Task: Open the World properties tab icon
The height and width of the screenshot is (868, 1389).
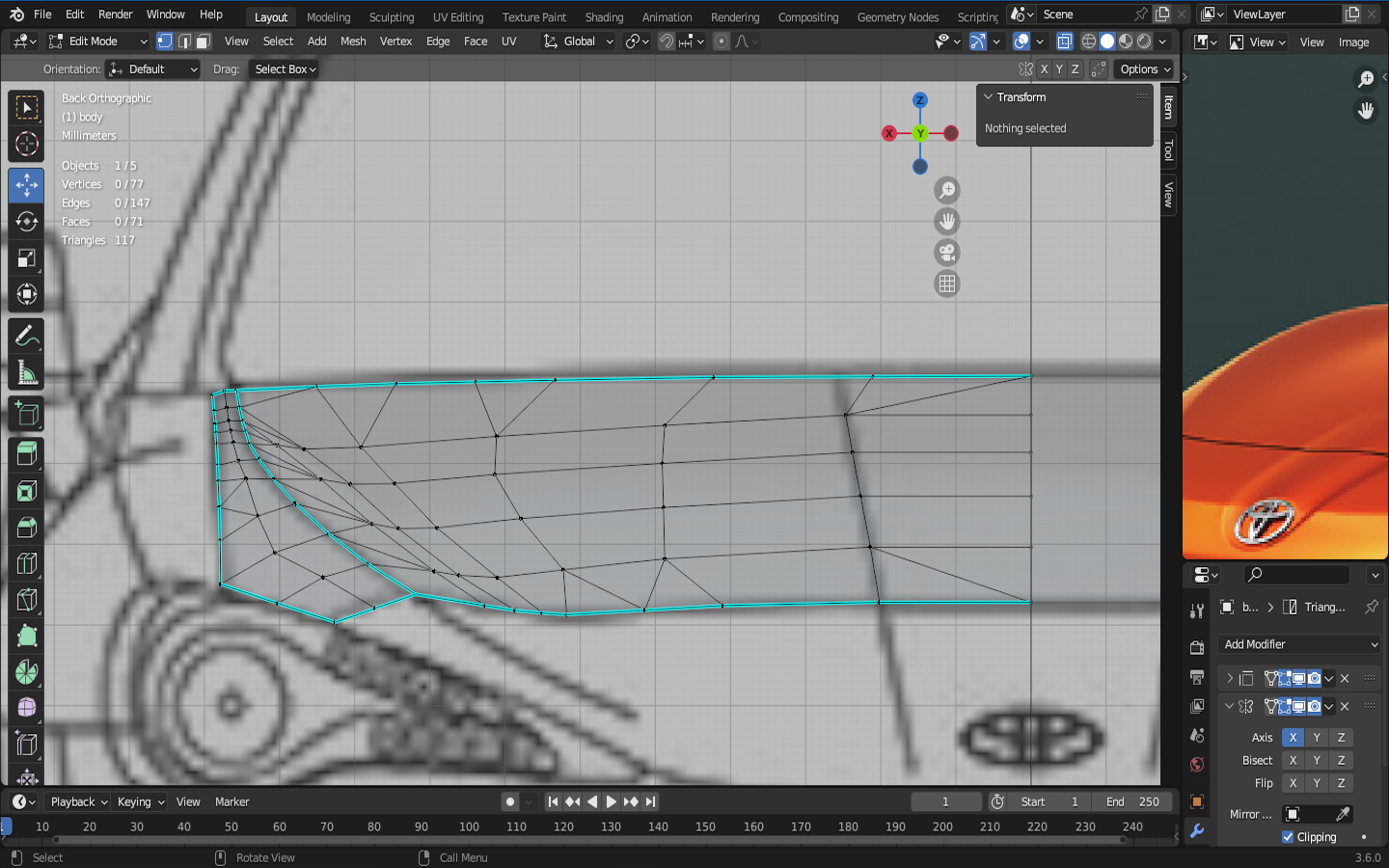Action: (x=1197, y=765)
